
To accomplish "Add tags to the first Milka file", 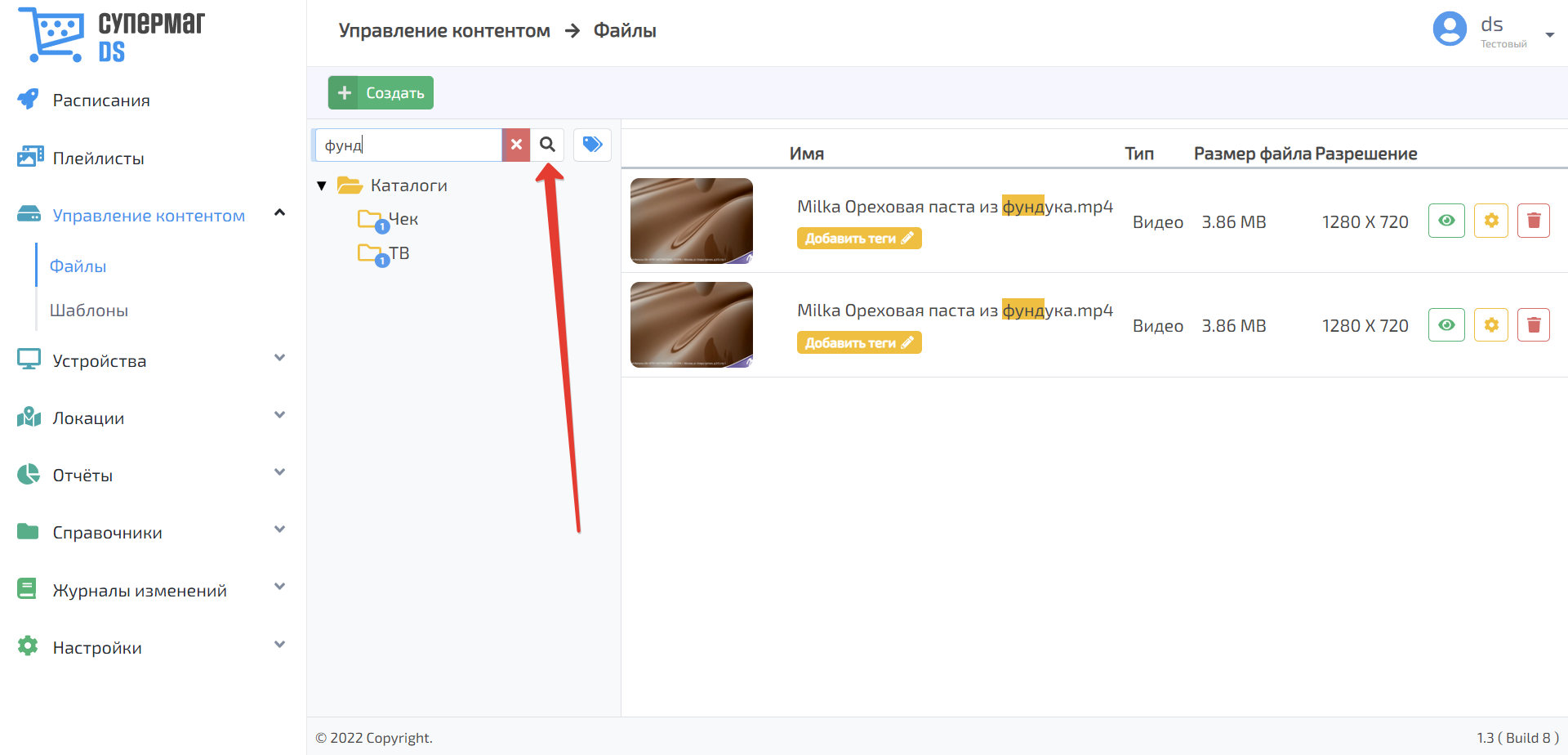I will point(859,239).
